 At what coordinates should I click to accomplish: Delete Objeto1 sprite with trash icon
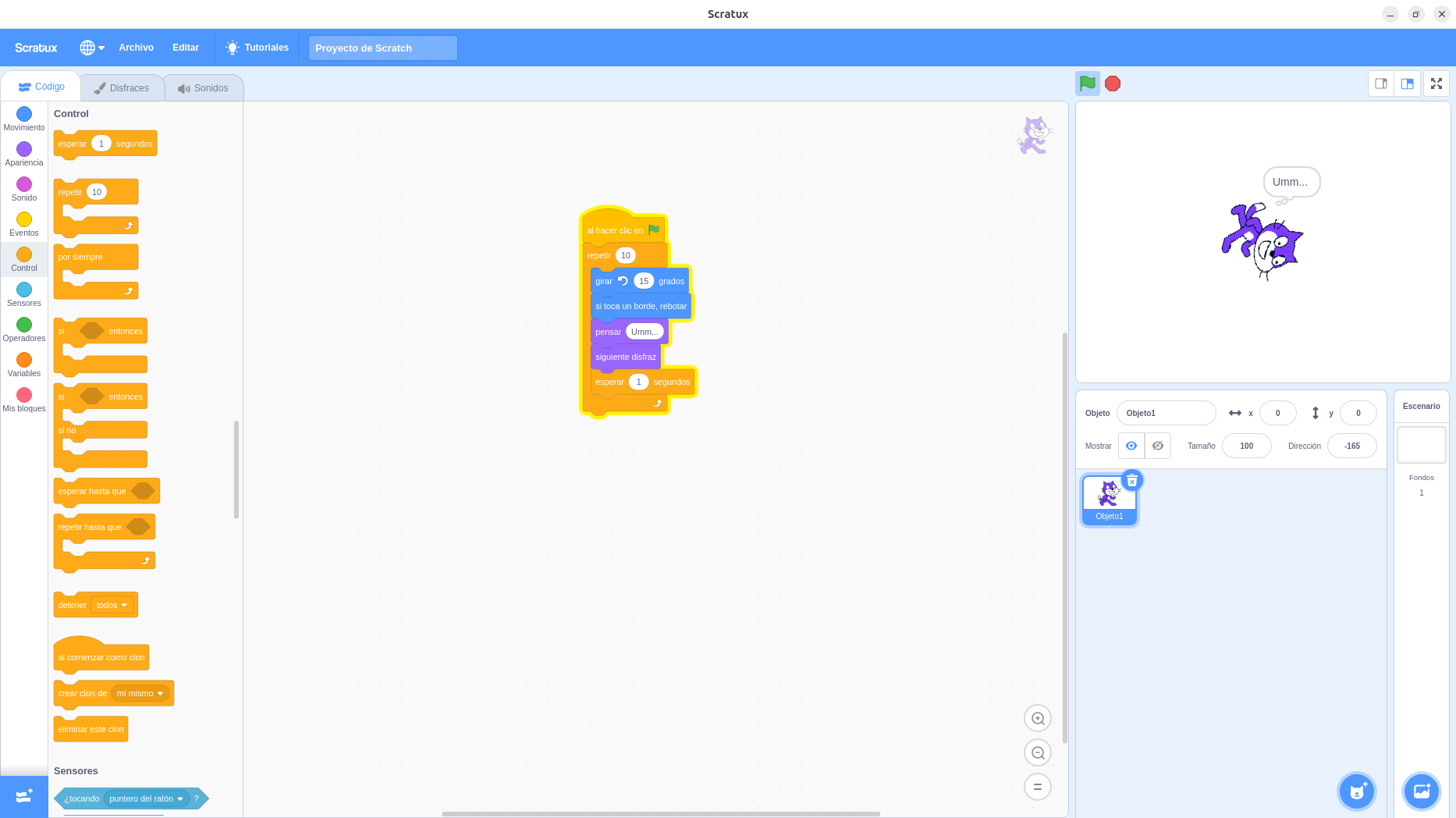1131,480
